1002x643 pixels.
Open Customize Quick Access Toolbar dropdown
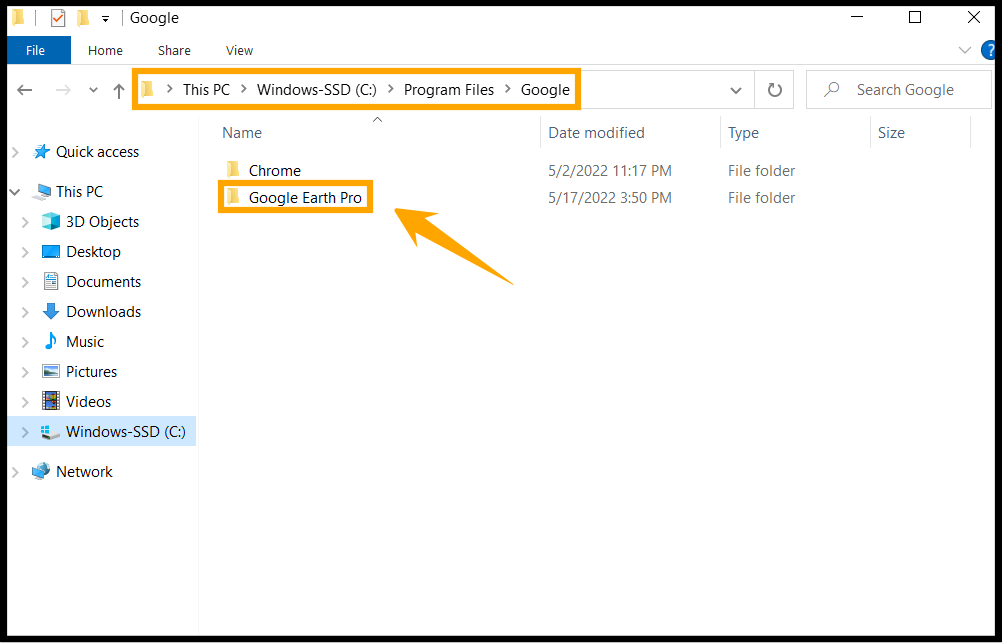click(x=105, y=19)
